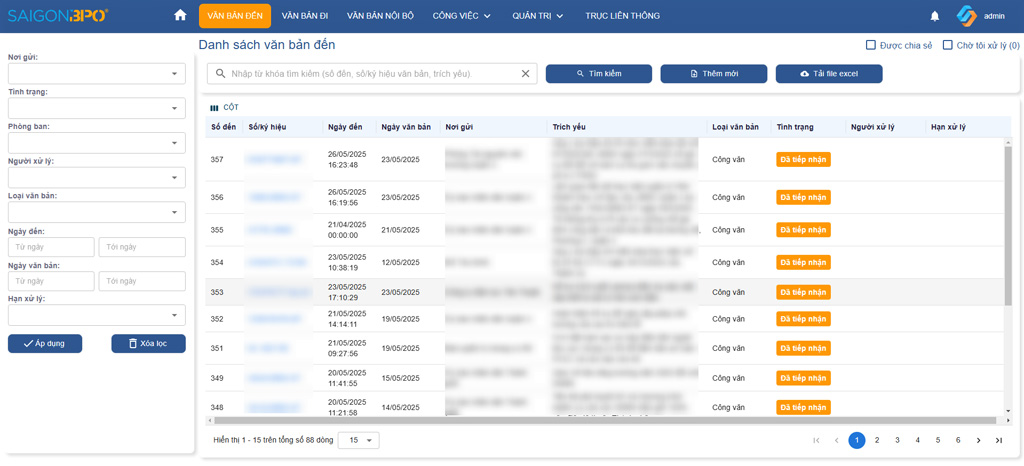Viewport: 1024px width, 466px height.
Task: Go to the Home icon in navbar
Action: pos(180,16)
